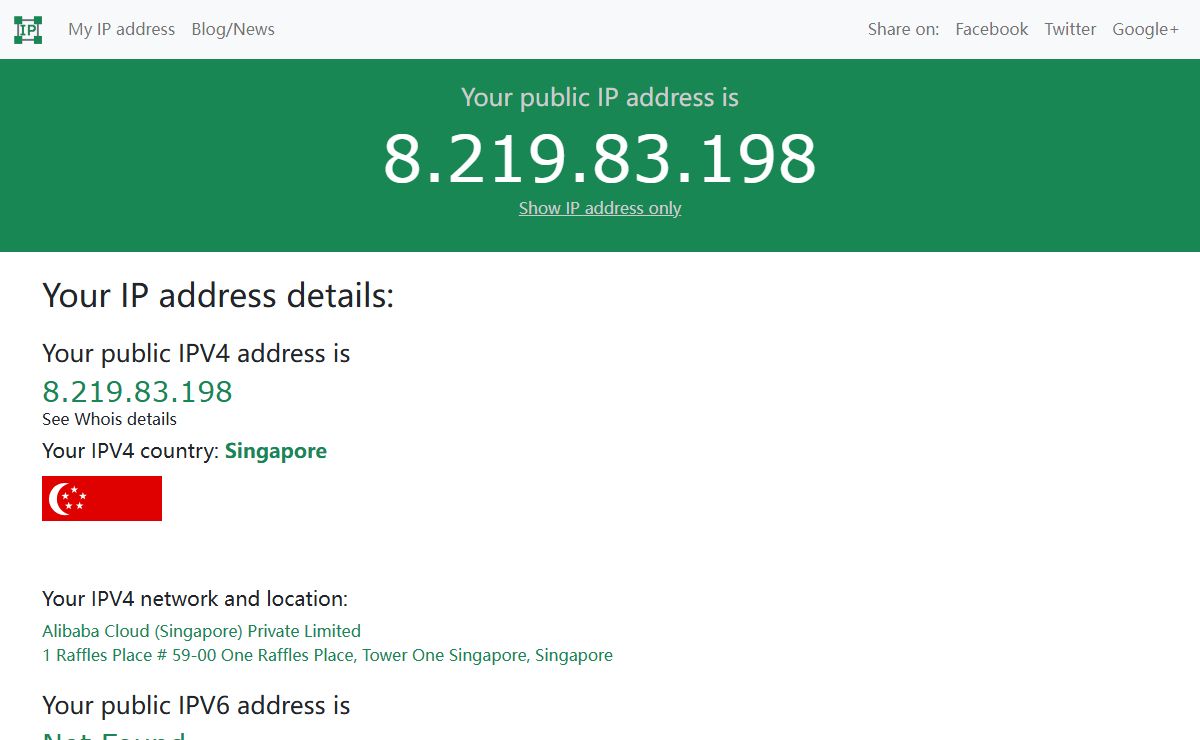Click the Singapore country name link
Image resolution: width=1200 pixels, height=740 pixels.
point(276,451)
